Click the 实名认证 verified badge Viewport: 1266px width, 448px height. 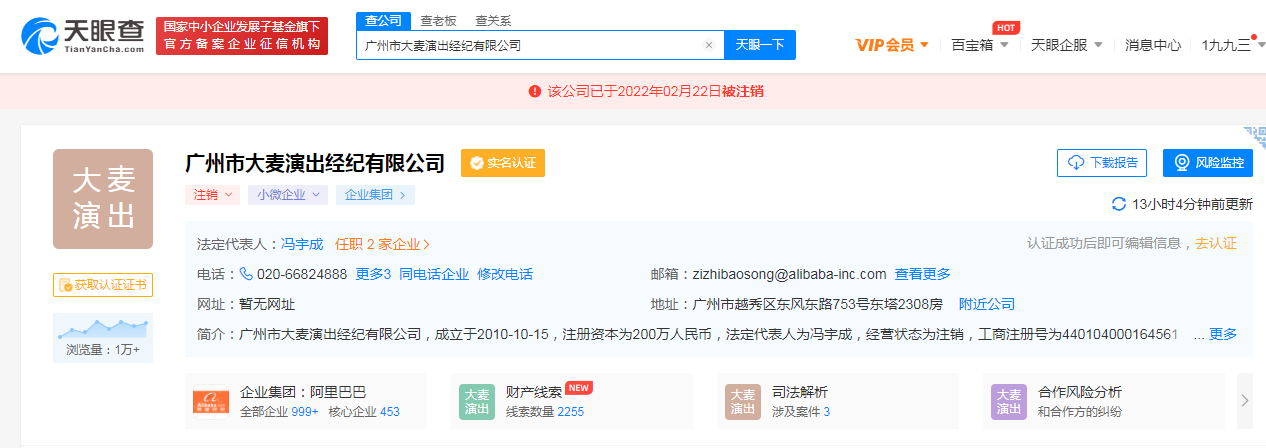click(503, 163)
